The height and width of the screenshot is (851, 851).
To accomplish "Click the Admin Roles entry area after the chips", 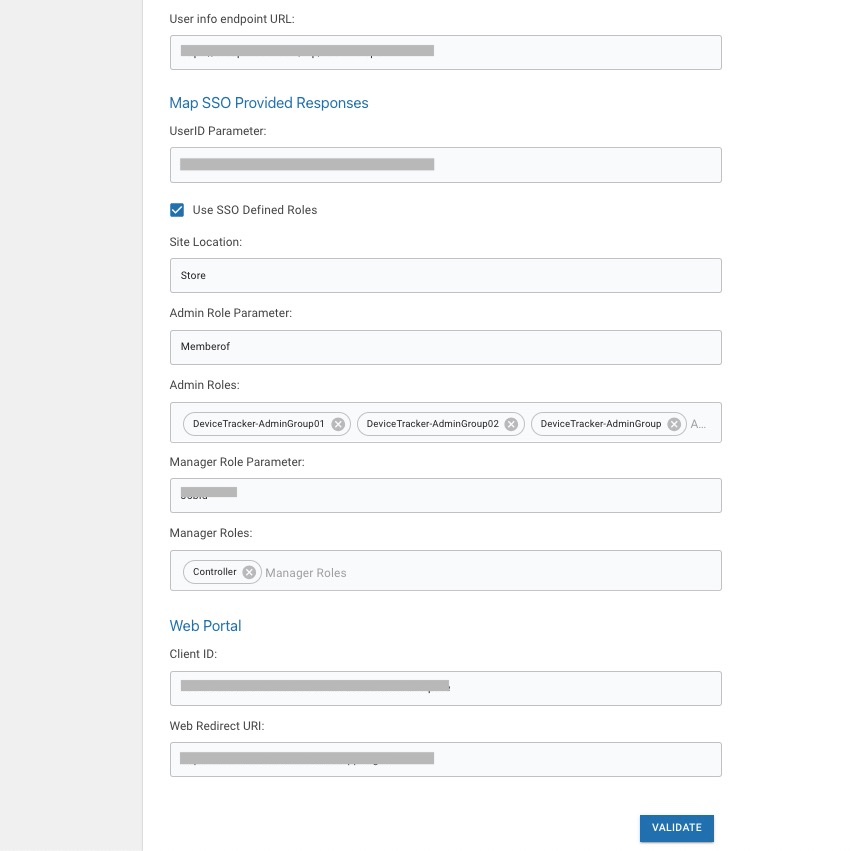I will pyautogui.click(x=700, y=424).
